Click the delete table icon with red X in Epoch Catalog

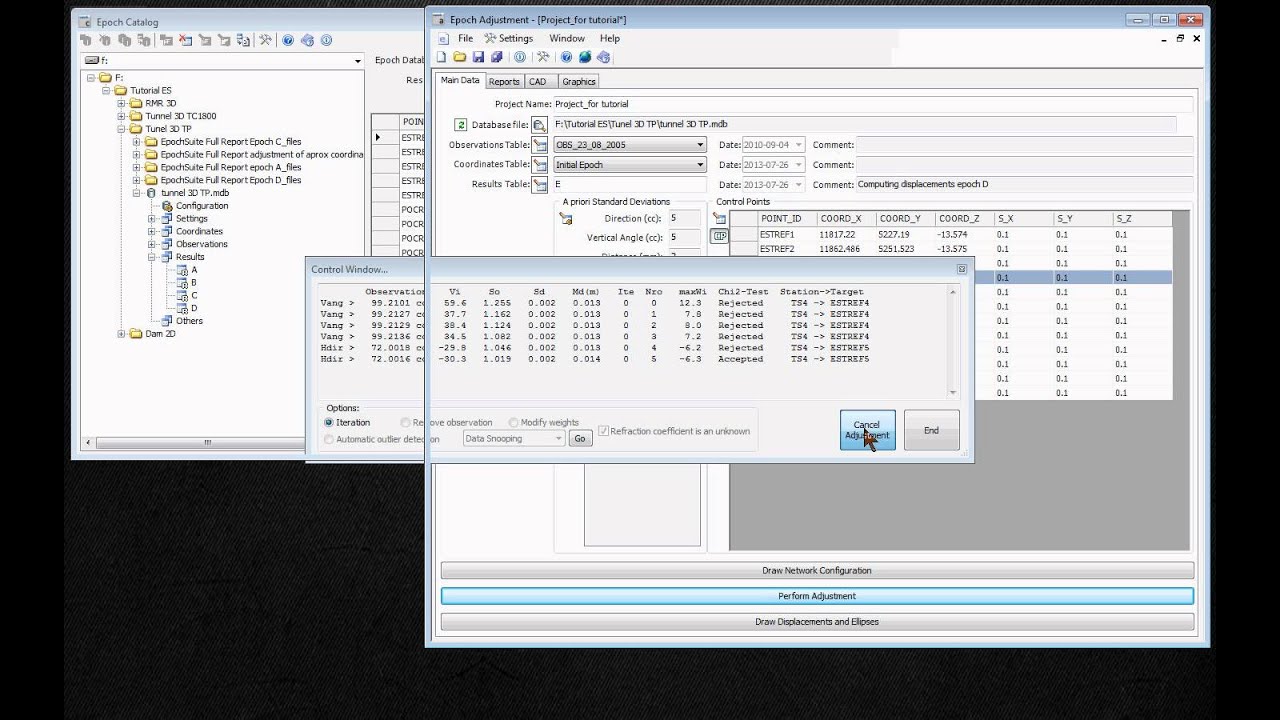pyautogui.click(x=185, y=40)
